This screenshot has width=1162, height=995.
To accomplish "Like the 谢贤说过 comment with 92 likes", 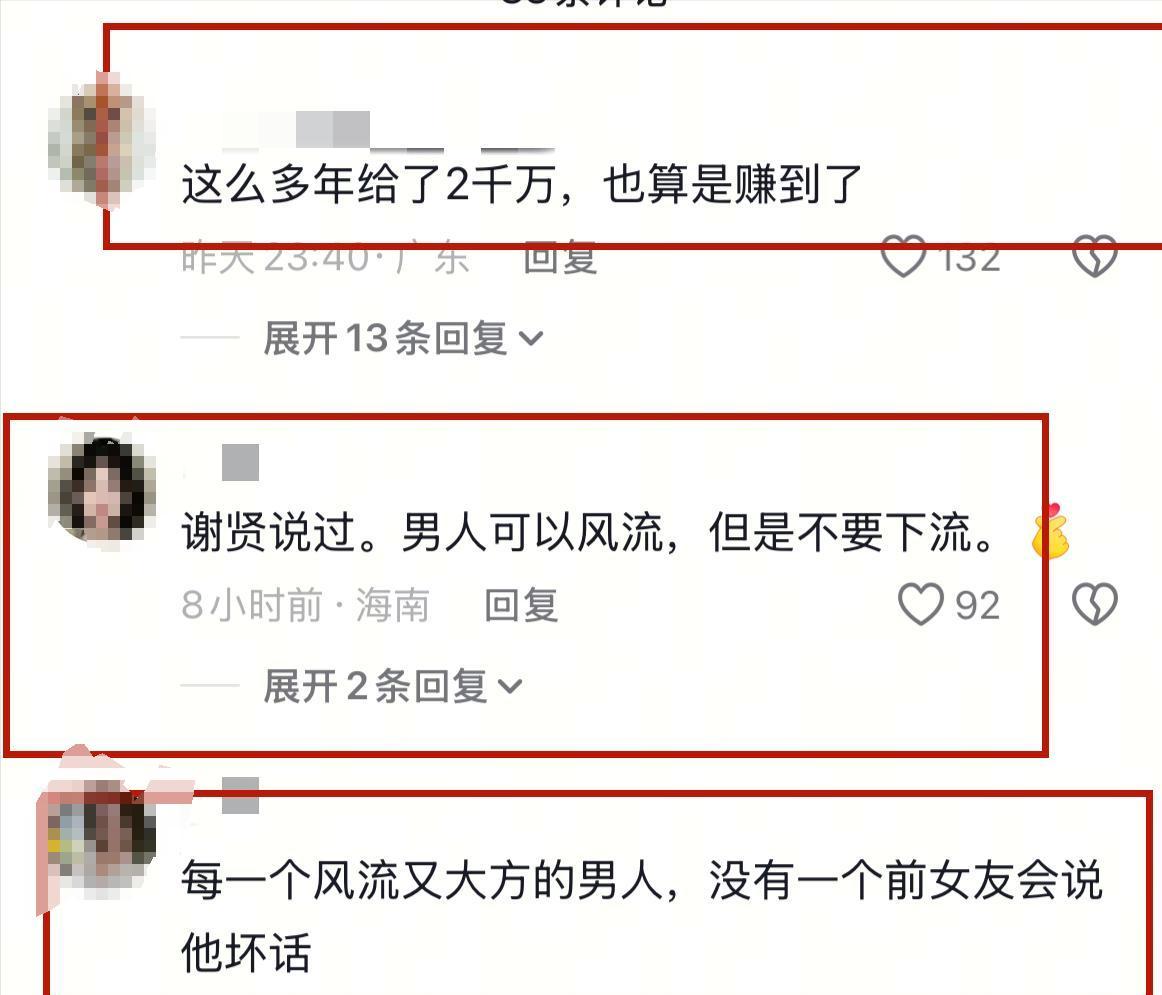I will 920,605.
